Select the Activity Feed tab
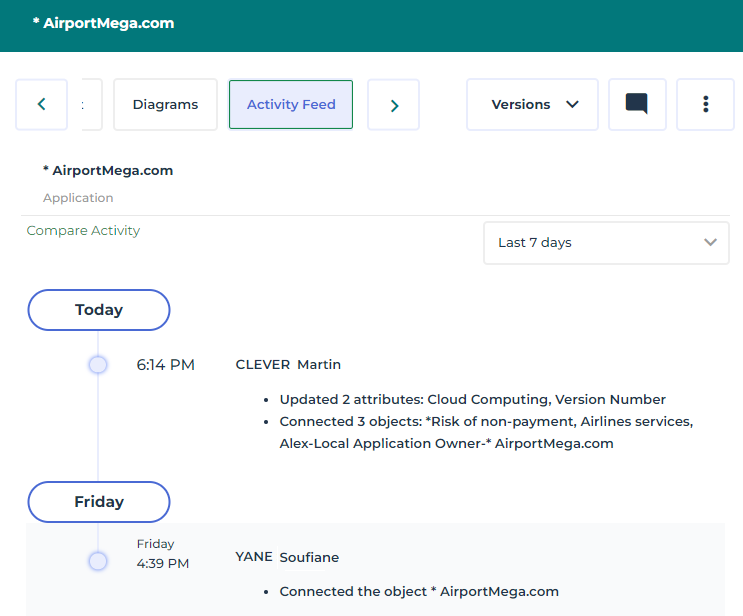743x616 pixels. 291,104
